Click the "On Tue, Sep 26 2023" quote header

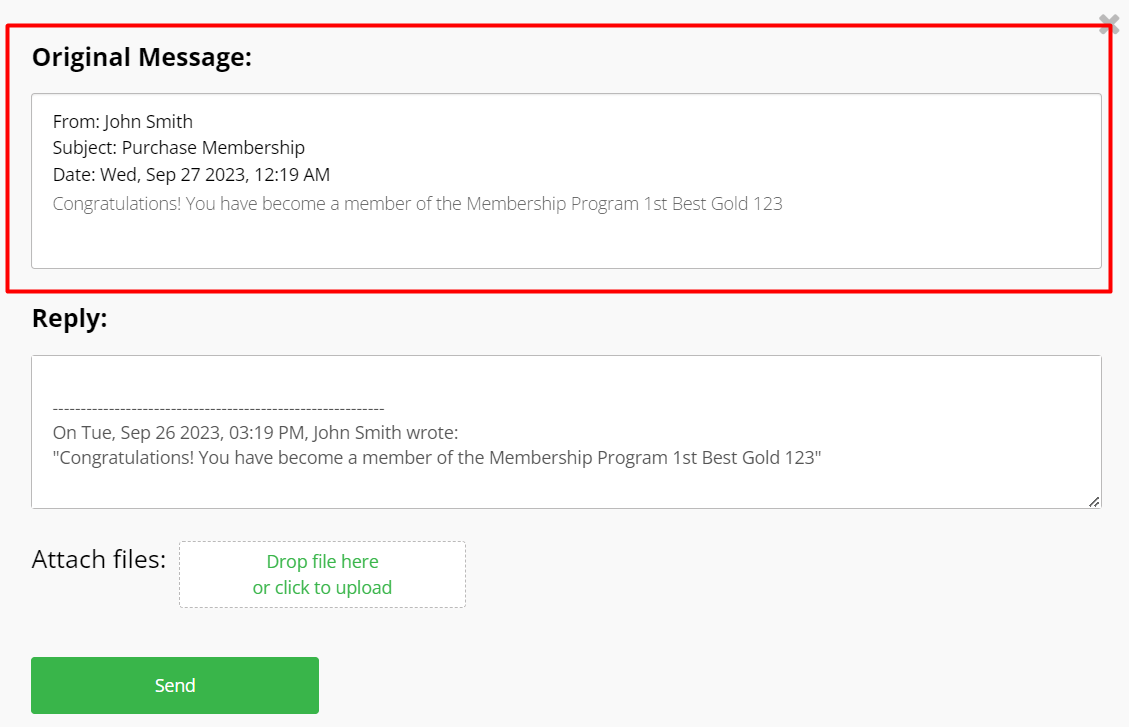(255, 433)
